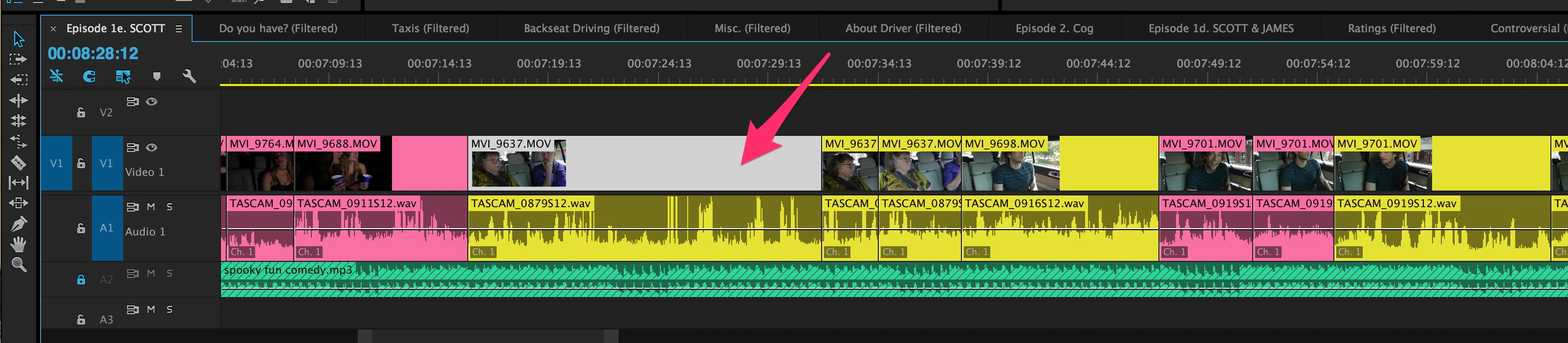
Task: Click ruler at 00:07:34:13
Action: 879,63
